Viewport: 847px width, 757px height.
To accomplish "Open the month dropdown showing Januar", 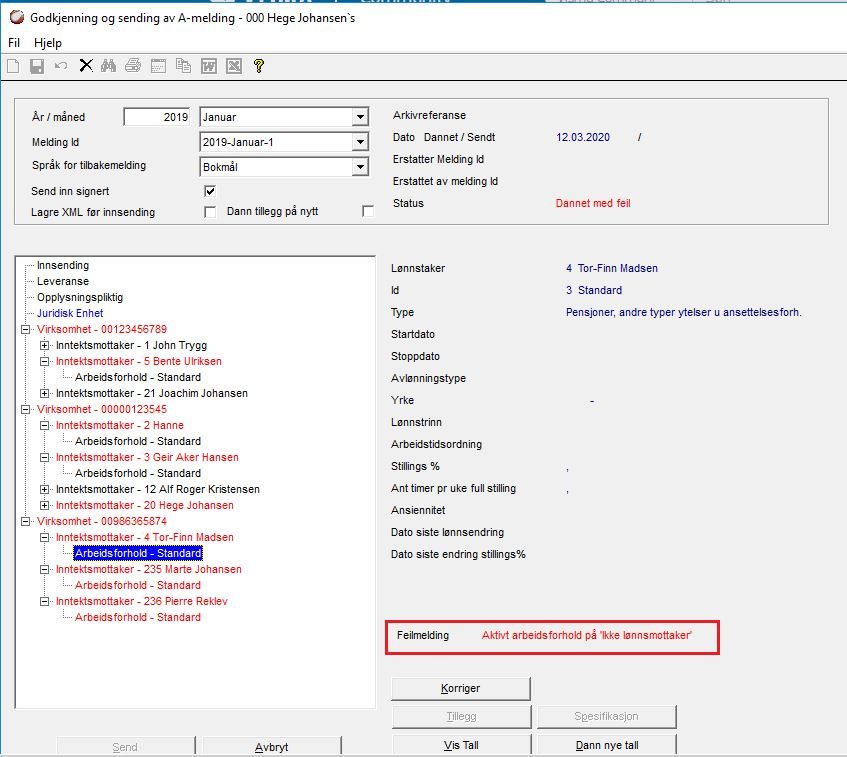I will 360,118.
